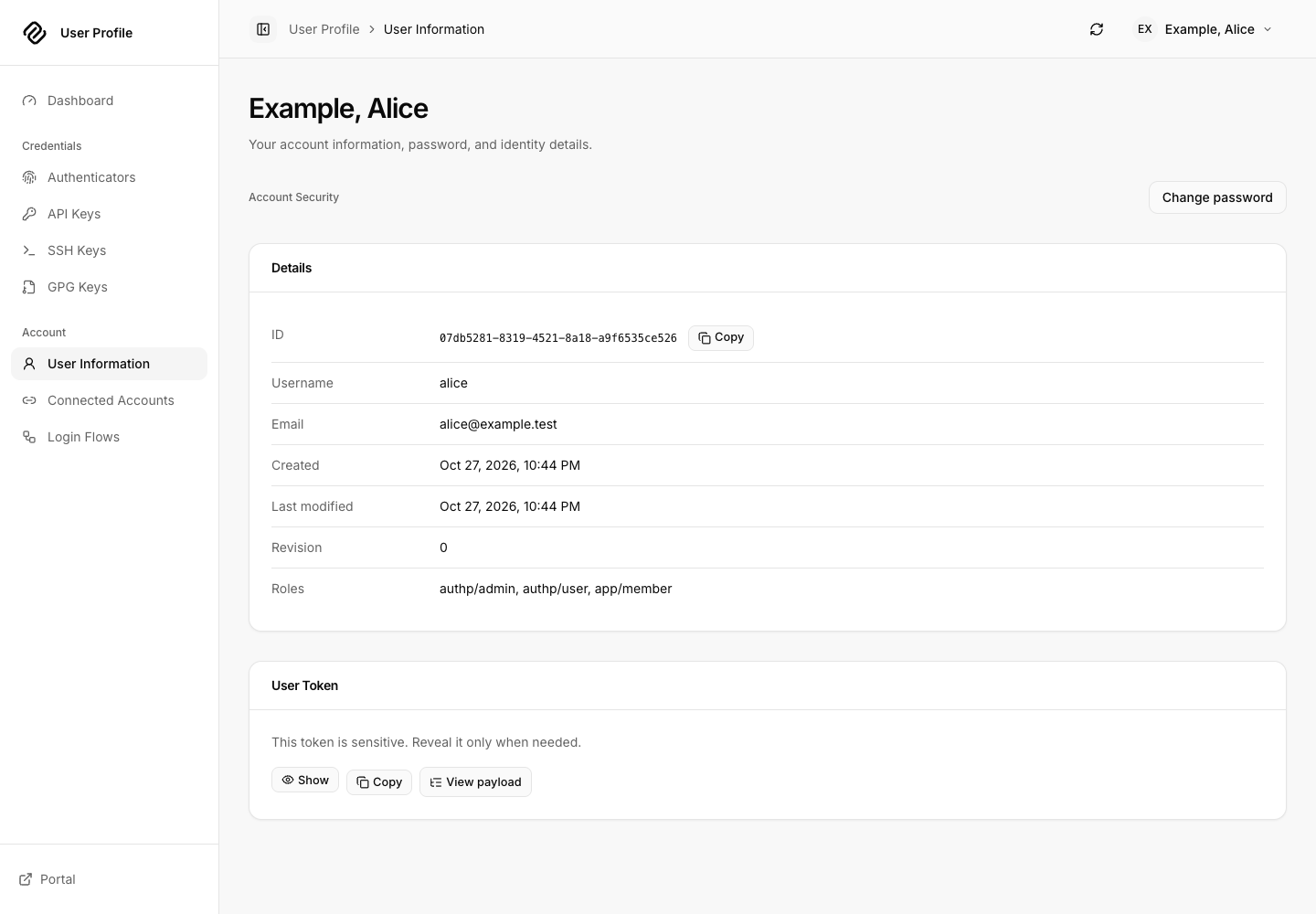The image size is (1316, 914).
Task: Click the Created date Oct 27, 2026 value
Action: point(510,465)
